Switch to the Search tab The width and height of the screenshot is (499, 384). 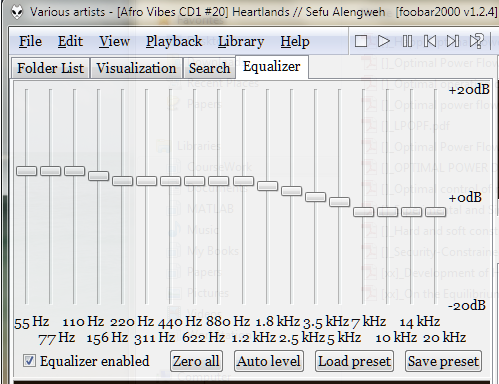click(209, 68)
